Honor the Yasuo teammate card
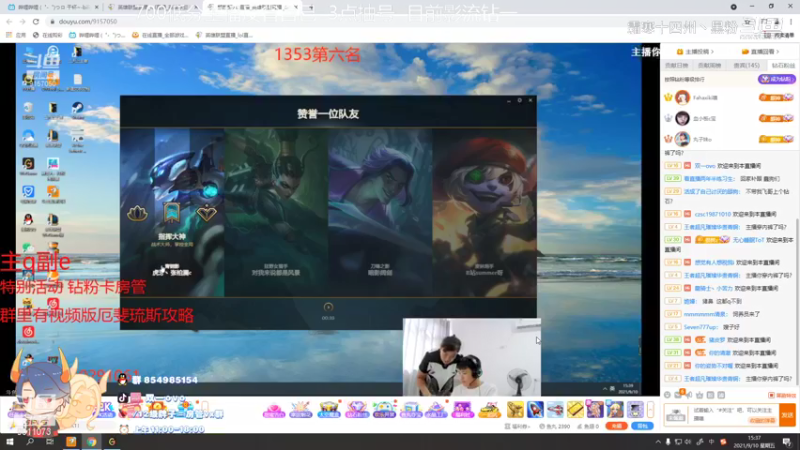 380,212
